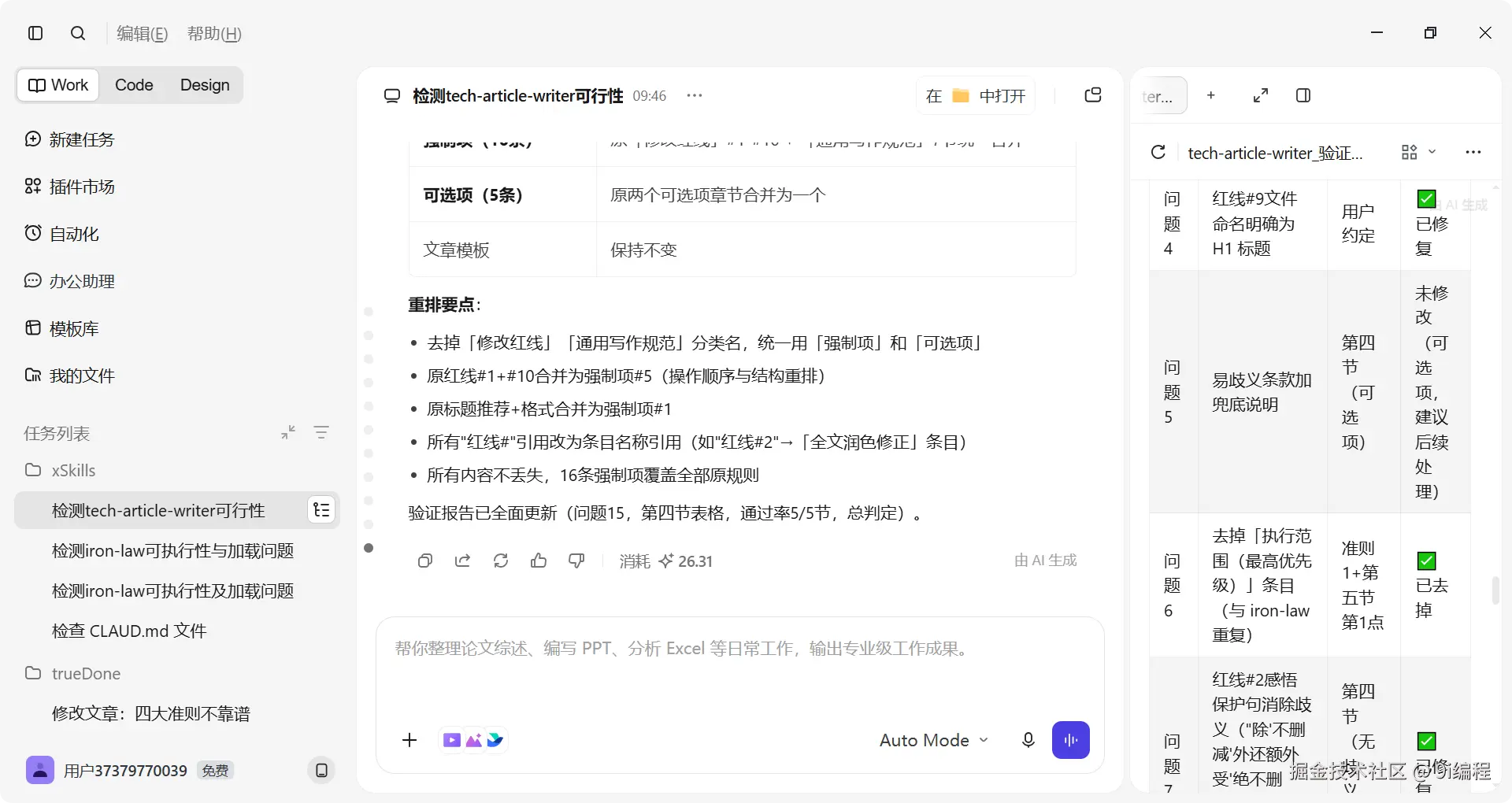Image resolution: width=1512 pixels, height=803 pixels.
Task: Click the chat title monitor icon
Action: [x=392, y=96]
